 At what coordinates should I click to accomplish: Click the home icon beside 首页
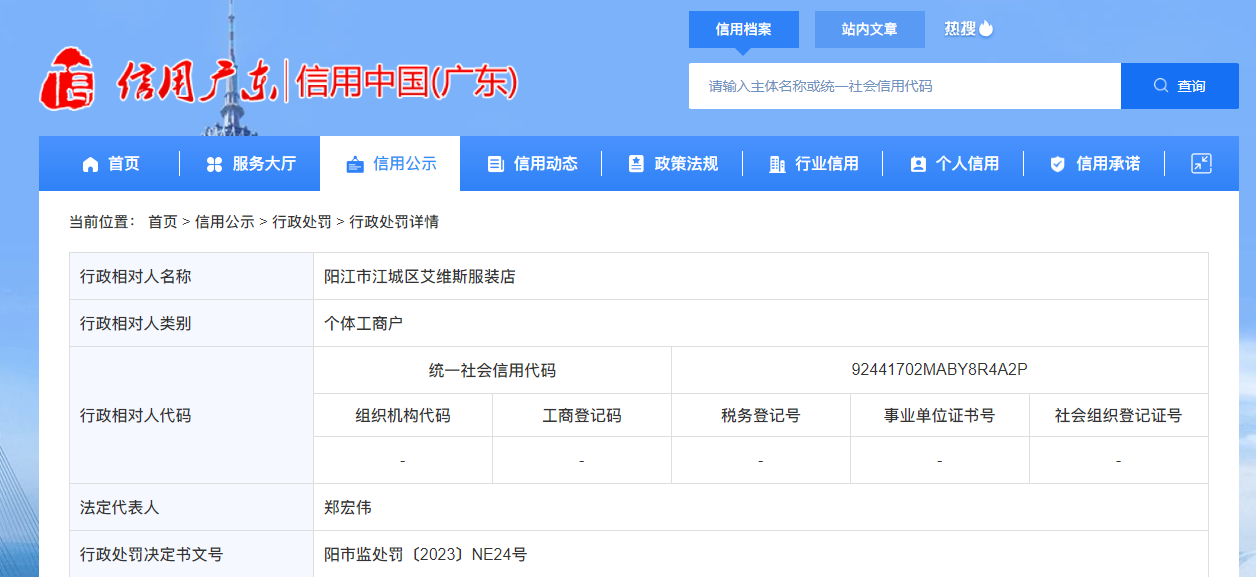click(x=91, y=164)
